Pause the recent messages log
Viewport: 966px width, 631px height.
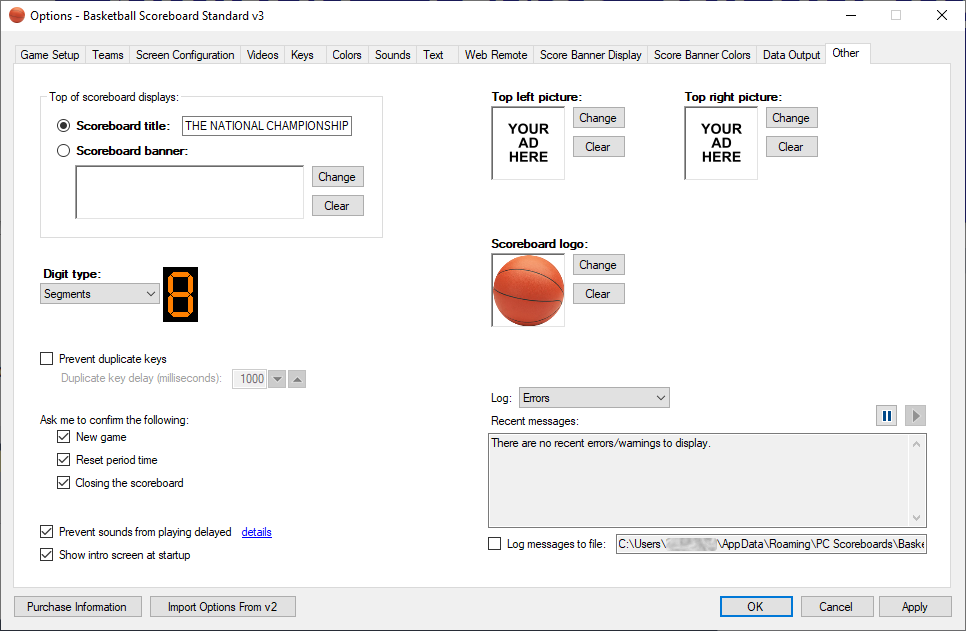(886, 416)
